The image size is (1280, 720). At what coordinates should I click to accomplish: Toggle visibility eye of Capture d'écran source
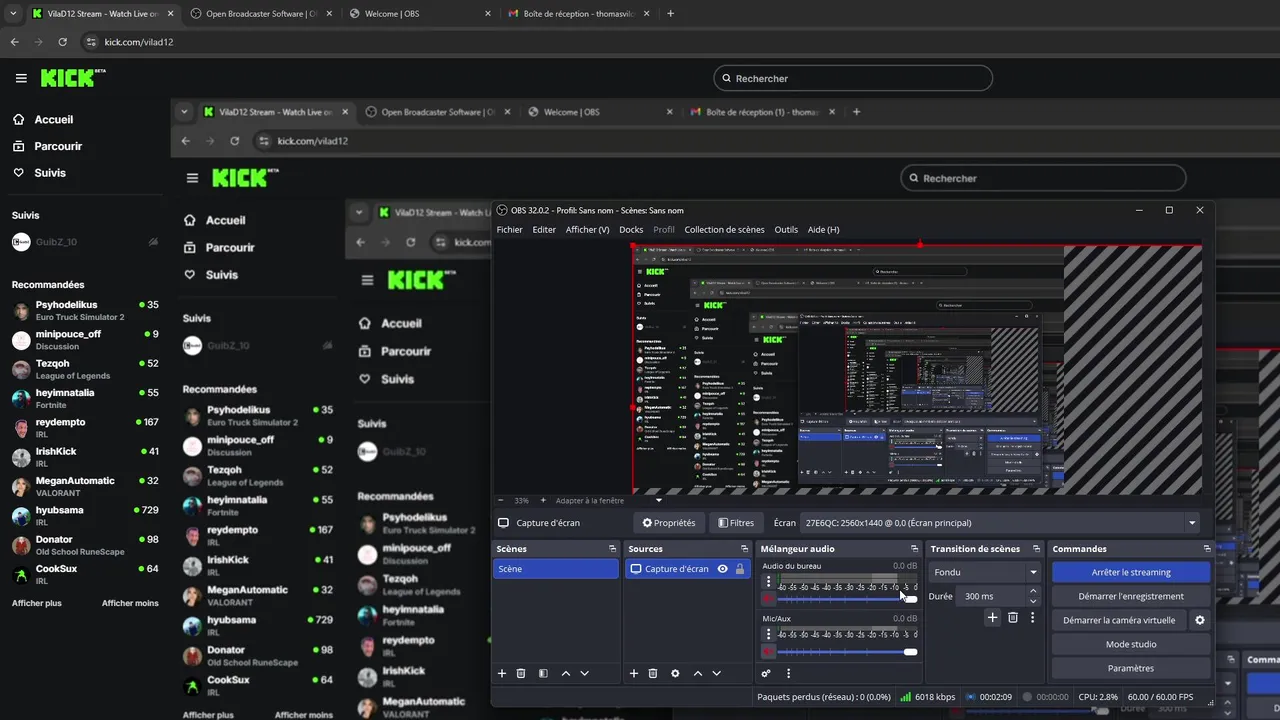[x=722, y=569]
